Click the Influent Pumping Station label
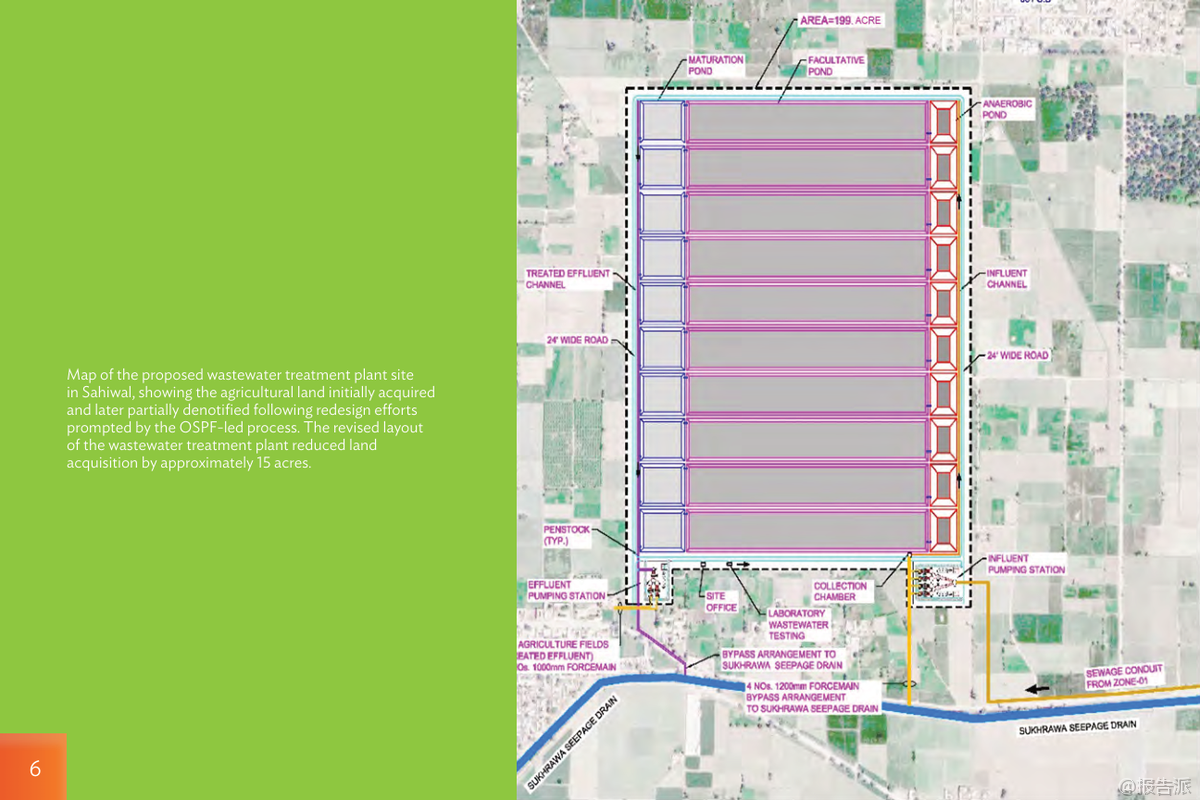 1025,564
